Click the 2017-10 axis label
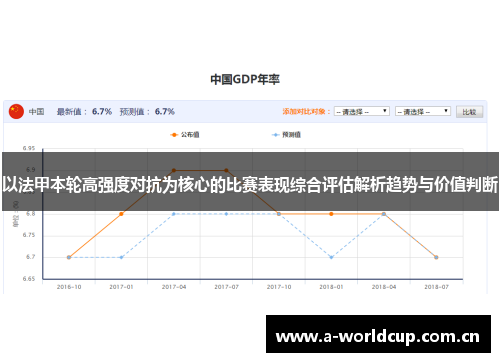 (x=279, y=287)
